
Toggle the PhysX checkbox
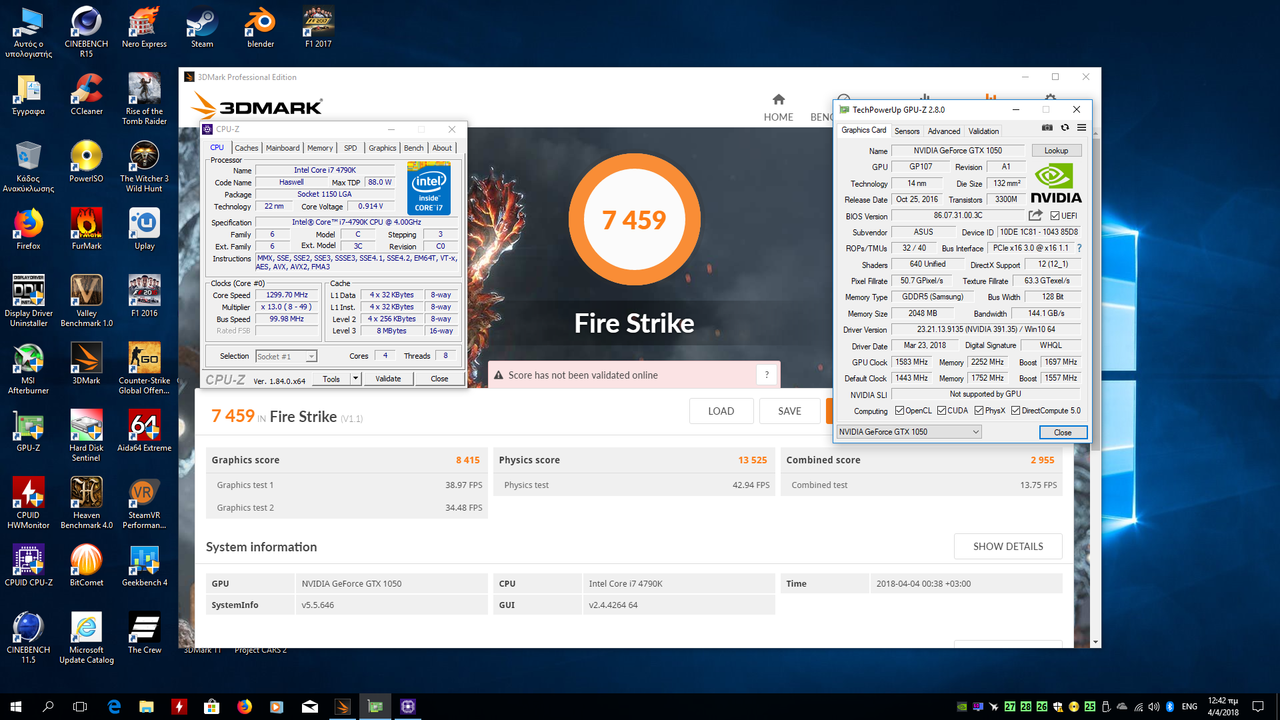tap(978, 411)
